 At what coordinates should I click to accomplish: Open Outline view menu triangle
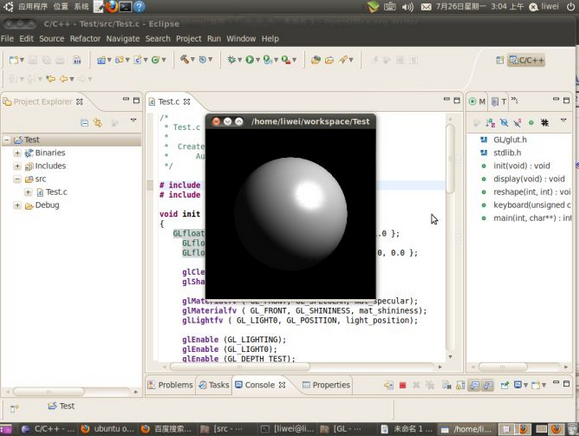[x=563, y=120]
